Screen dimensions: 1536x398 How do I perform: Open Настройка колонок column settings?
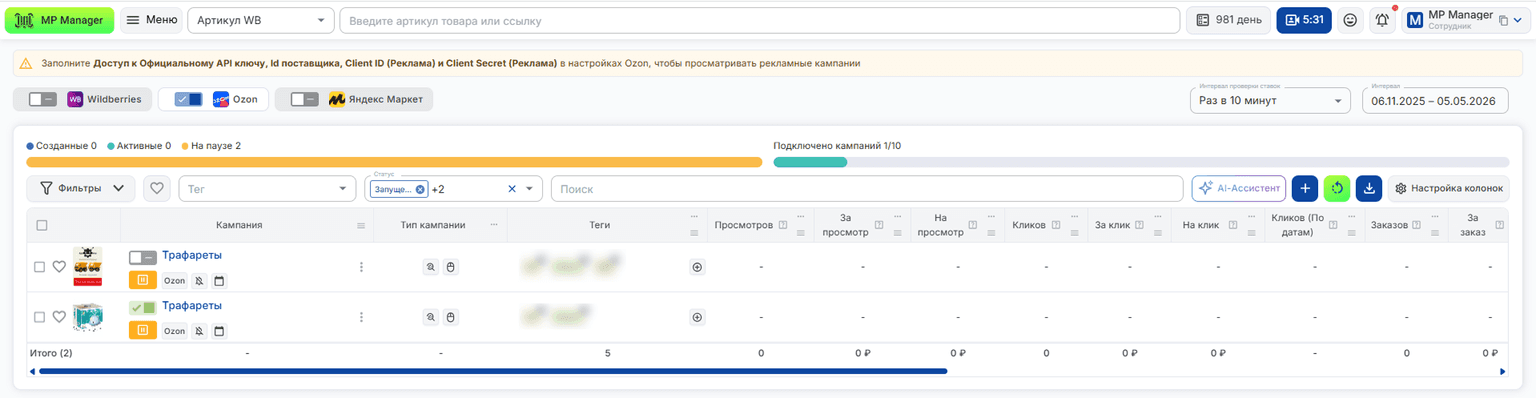pyautogui.click(x=1448, y=188)
